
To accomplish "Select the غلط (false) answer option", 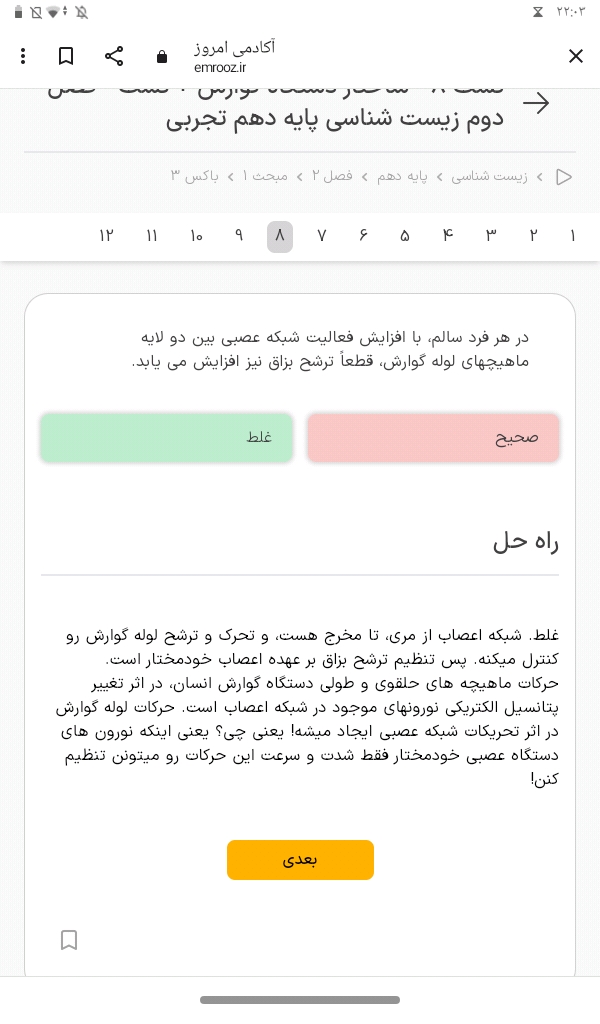I will [167, 438].
